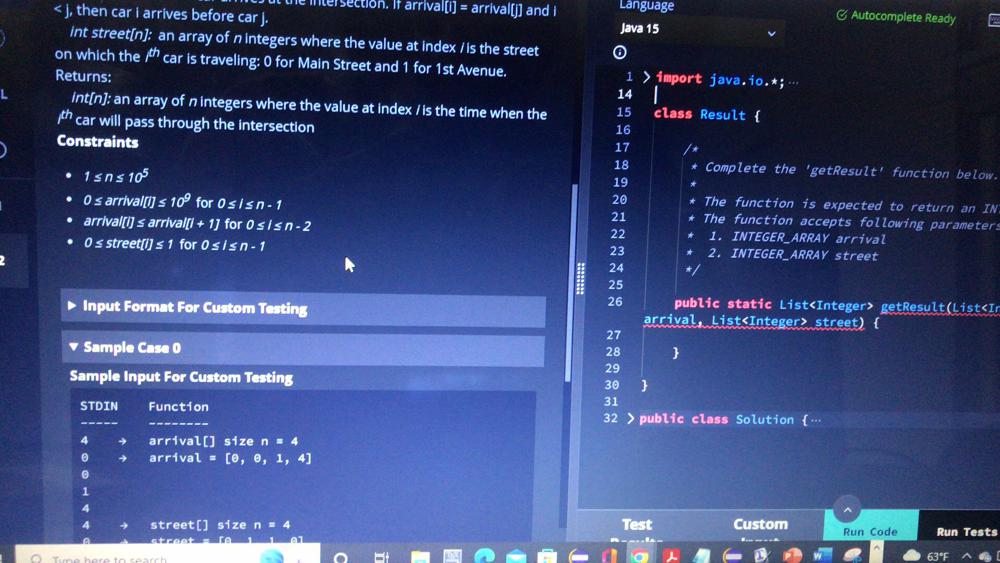Open the Java 15 language dropdown

click(x=698, y=30)
